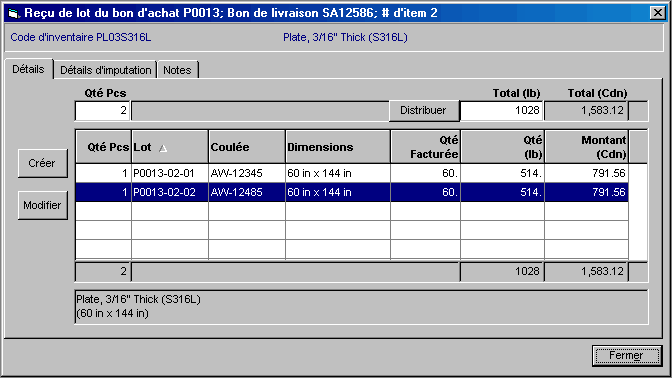Click coulée cell AW-12485

tap(247, 192)
